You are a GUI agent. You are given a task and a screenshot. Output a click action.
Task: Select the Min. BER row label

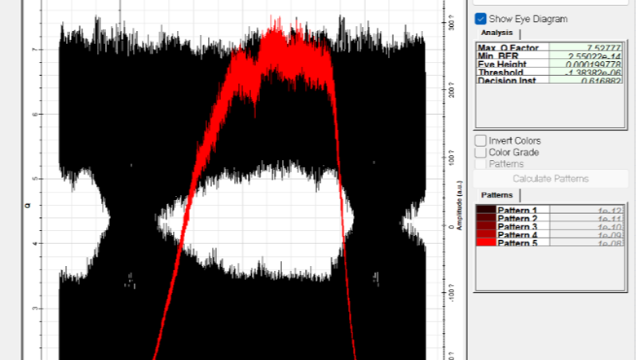pyautogui.click(x=513, y=56)
